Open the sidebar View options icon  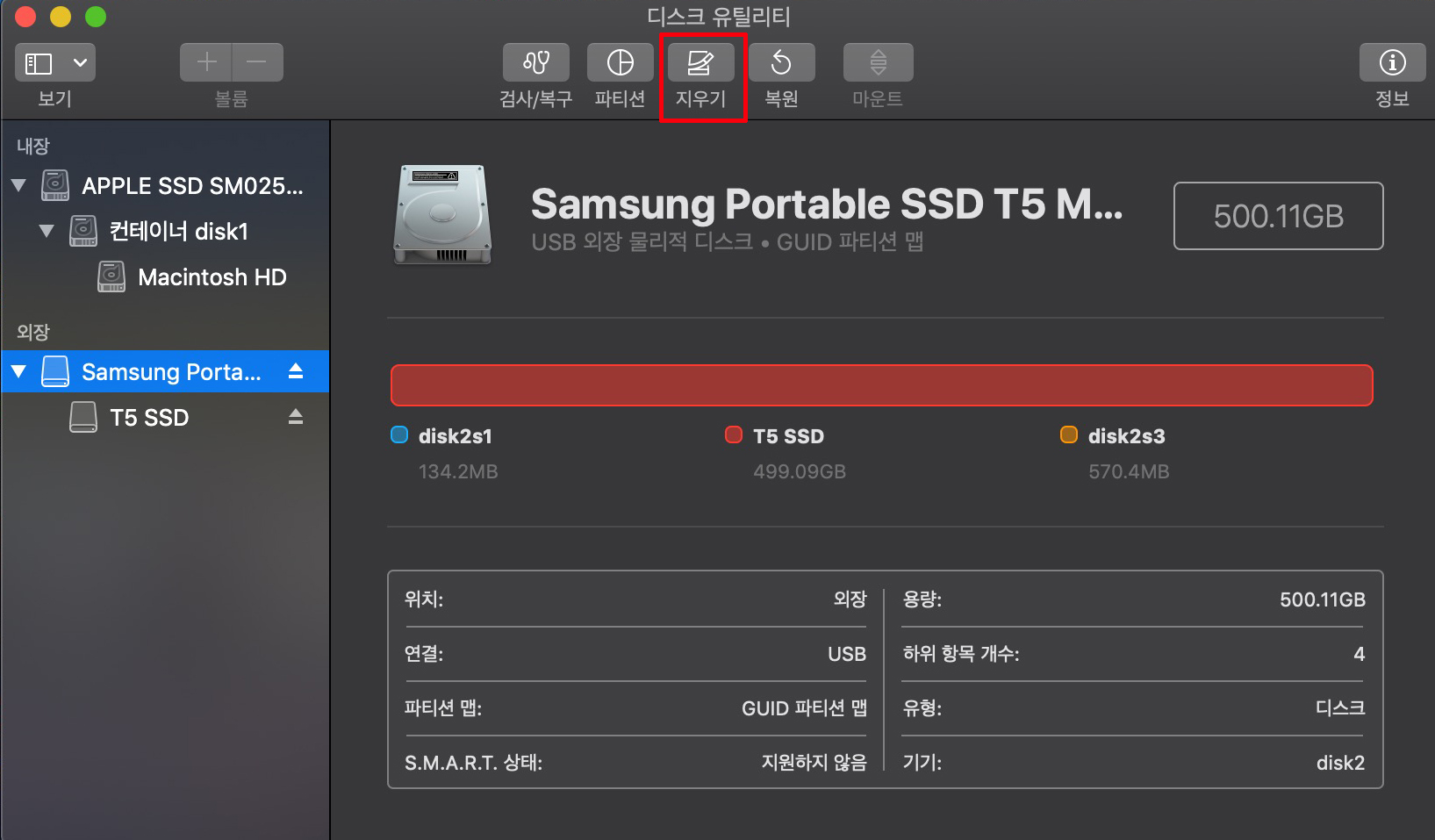(x=39, y=63)
